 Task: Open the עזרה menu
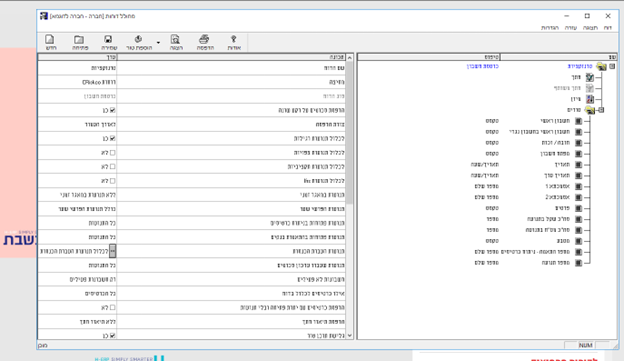[571, 28]
